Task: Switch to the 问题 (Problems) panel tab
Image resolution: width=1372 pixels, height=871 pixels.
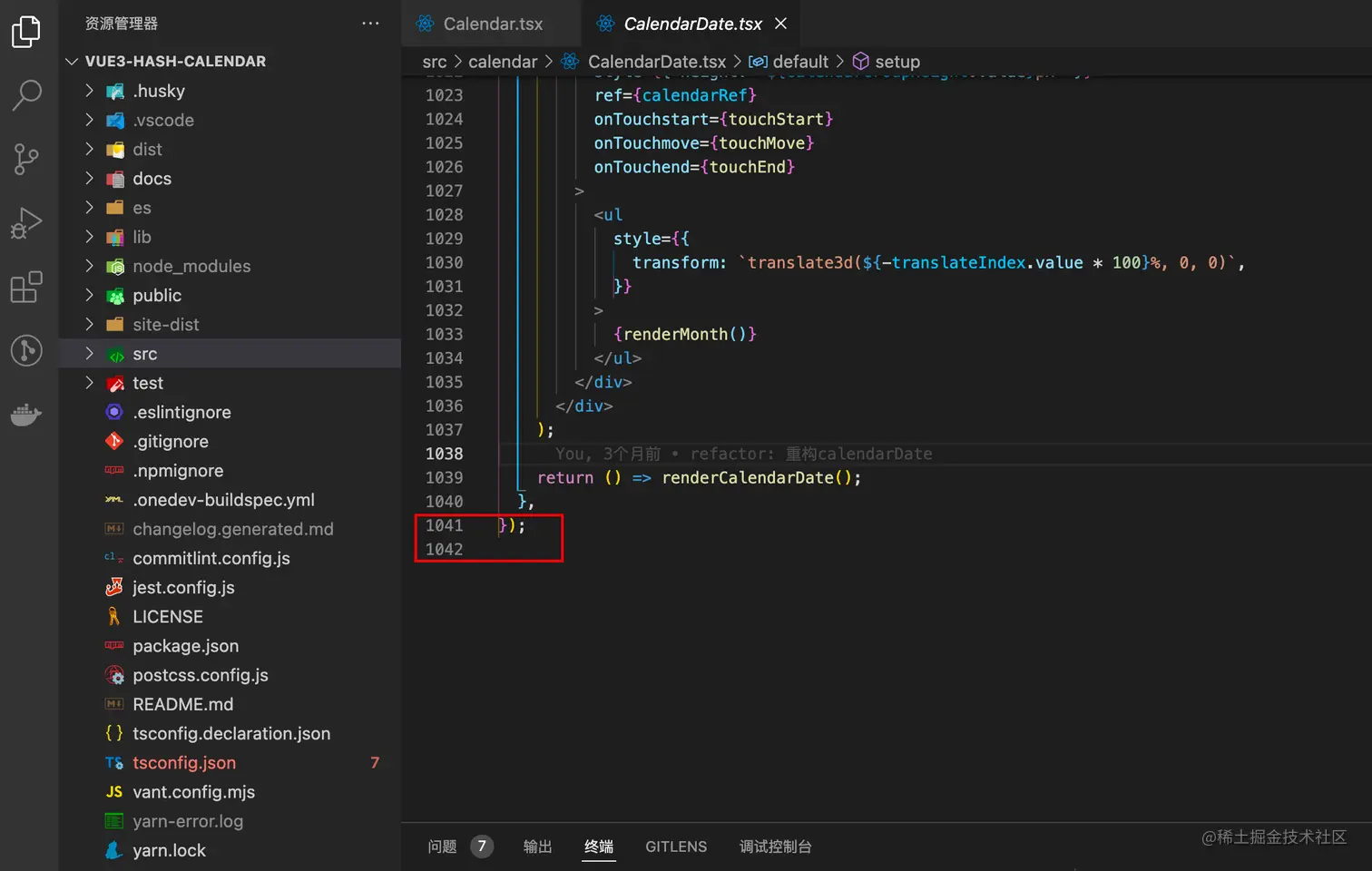Action: [x=459, y=847]
